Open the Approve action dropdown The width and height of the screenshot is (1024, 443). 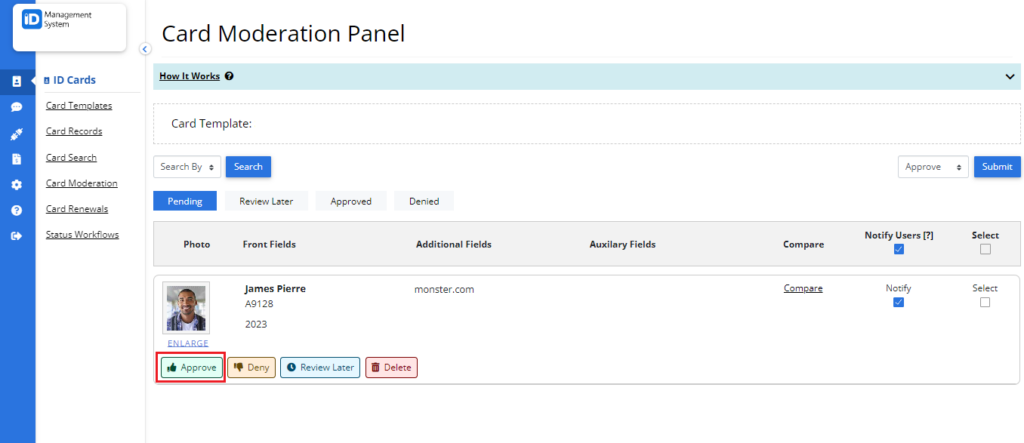click(933, 167)
